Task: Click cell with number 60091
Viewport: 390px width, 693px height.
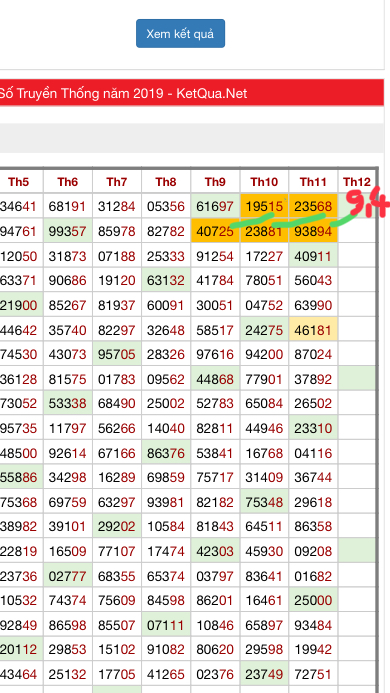Action: [x=166, y=305]
